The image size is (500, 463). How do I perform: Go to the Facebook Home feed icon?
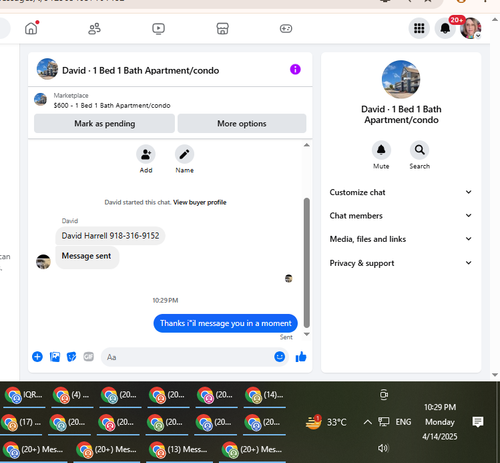click(x=31, y=28)
